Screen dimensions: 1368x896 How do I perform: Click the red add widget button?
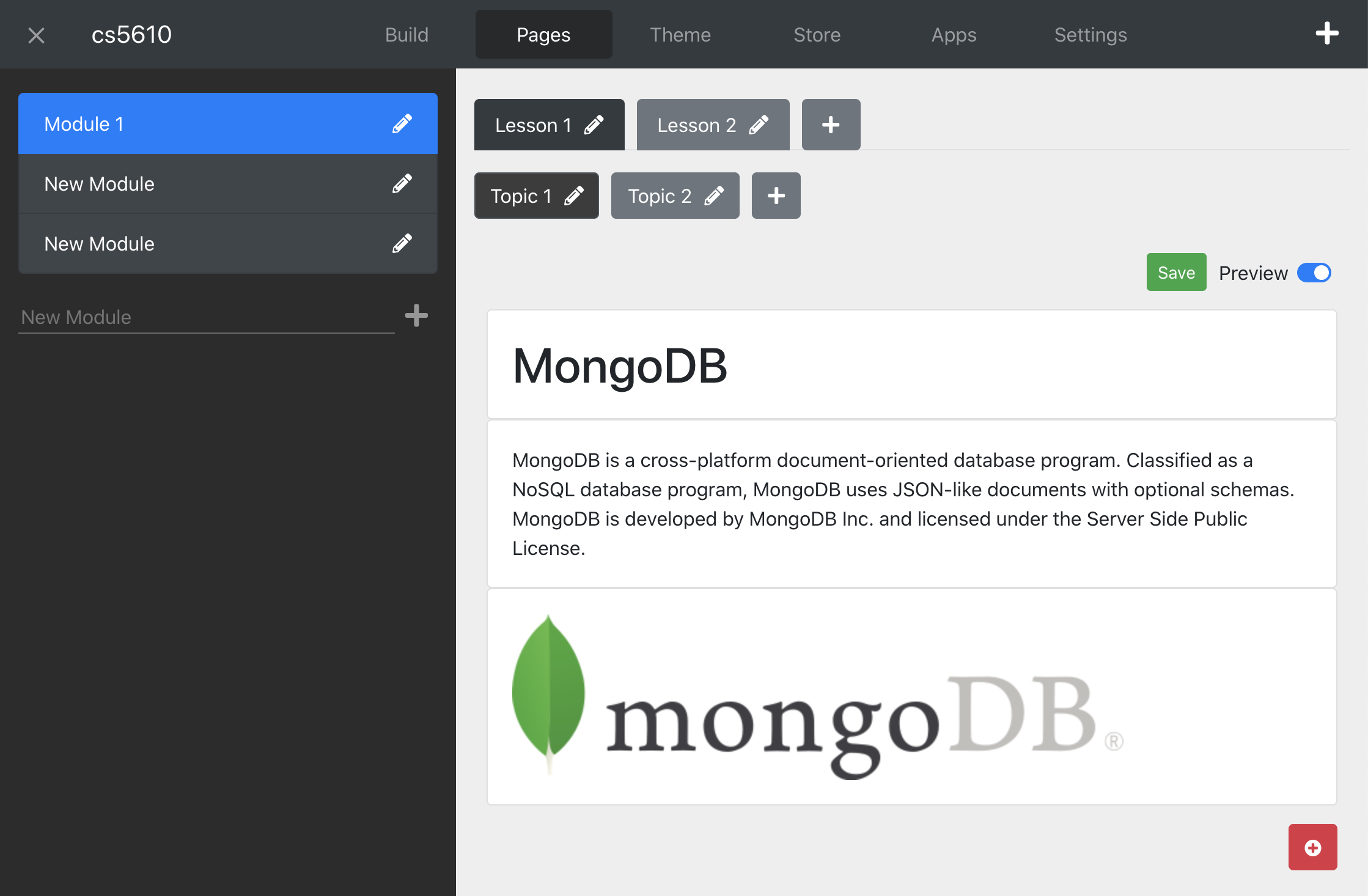pos(1312,847)
